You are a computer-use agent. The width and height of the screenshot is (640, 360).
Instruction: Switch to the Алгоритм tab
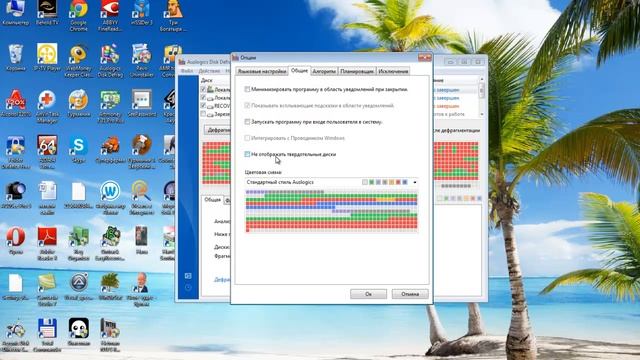[324, 71]
